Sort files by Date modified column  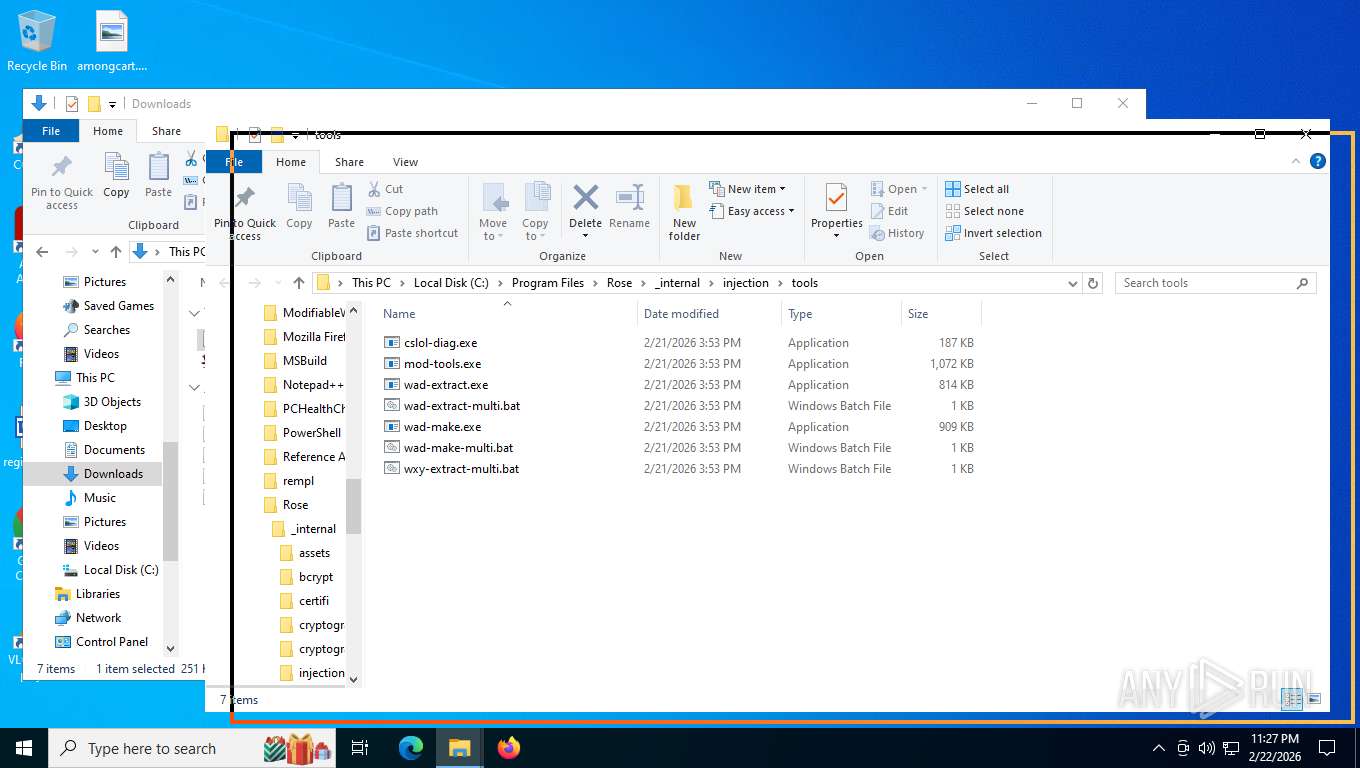tap(709, 314)
